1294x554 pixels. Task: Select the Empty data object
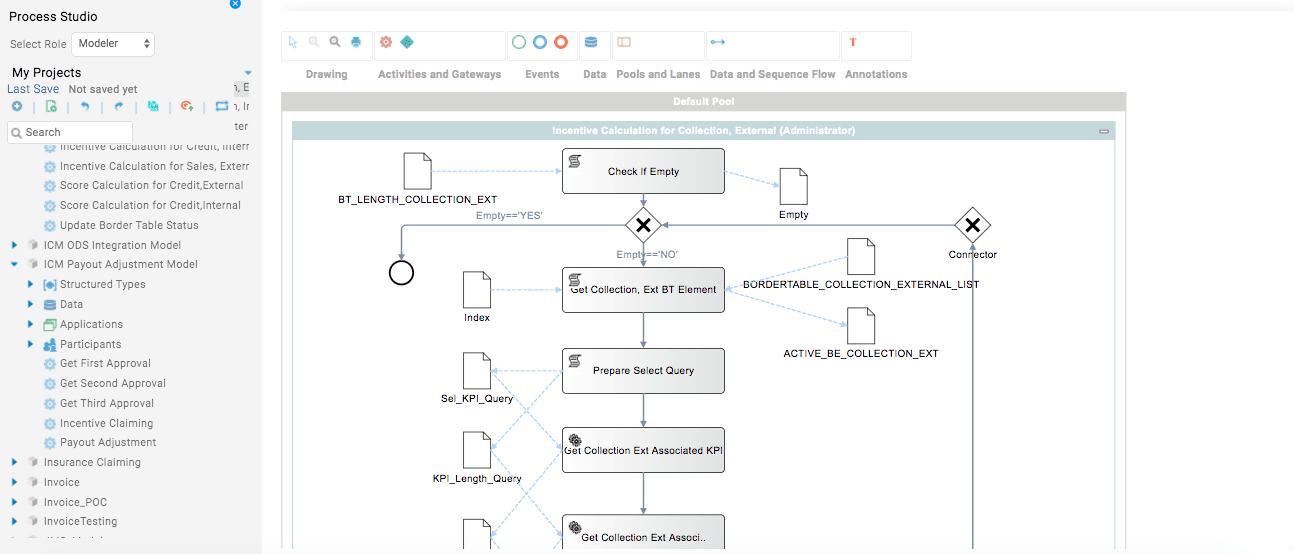click(793, 186)
